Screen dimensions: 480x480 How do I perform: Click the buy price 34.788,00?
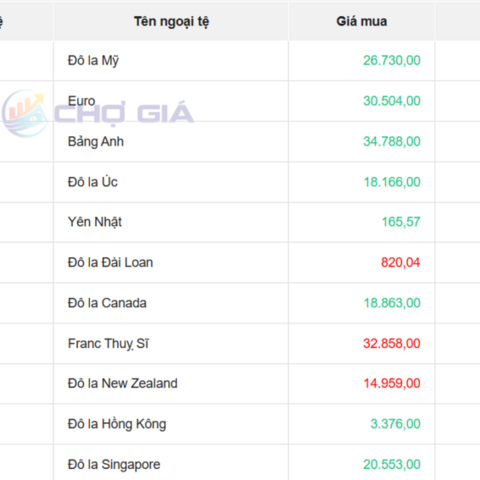tap(392, 142)
